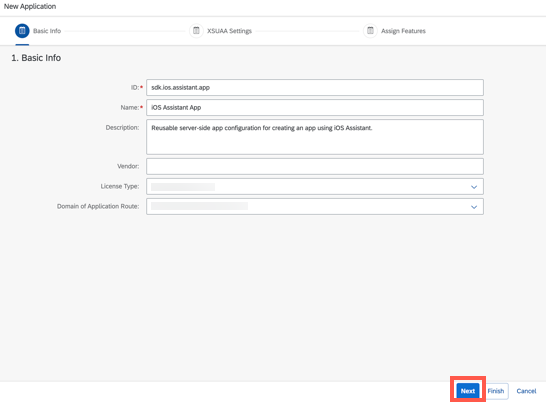Select the Basic Info wizard step label
This screenshot has height=402, width=546.
[47, 31]
